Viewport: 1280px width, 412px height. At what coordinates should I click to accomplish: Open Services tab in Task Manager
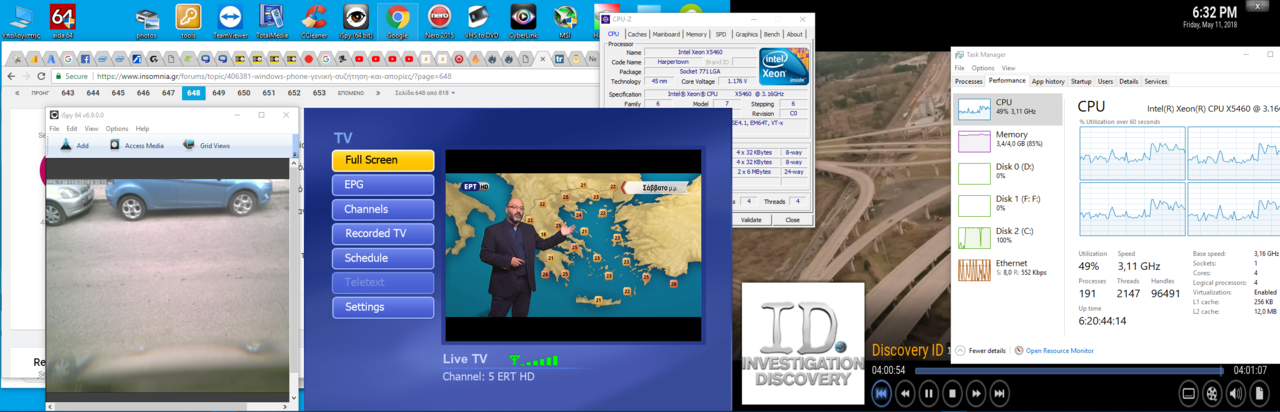(1156, 81)
